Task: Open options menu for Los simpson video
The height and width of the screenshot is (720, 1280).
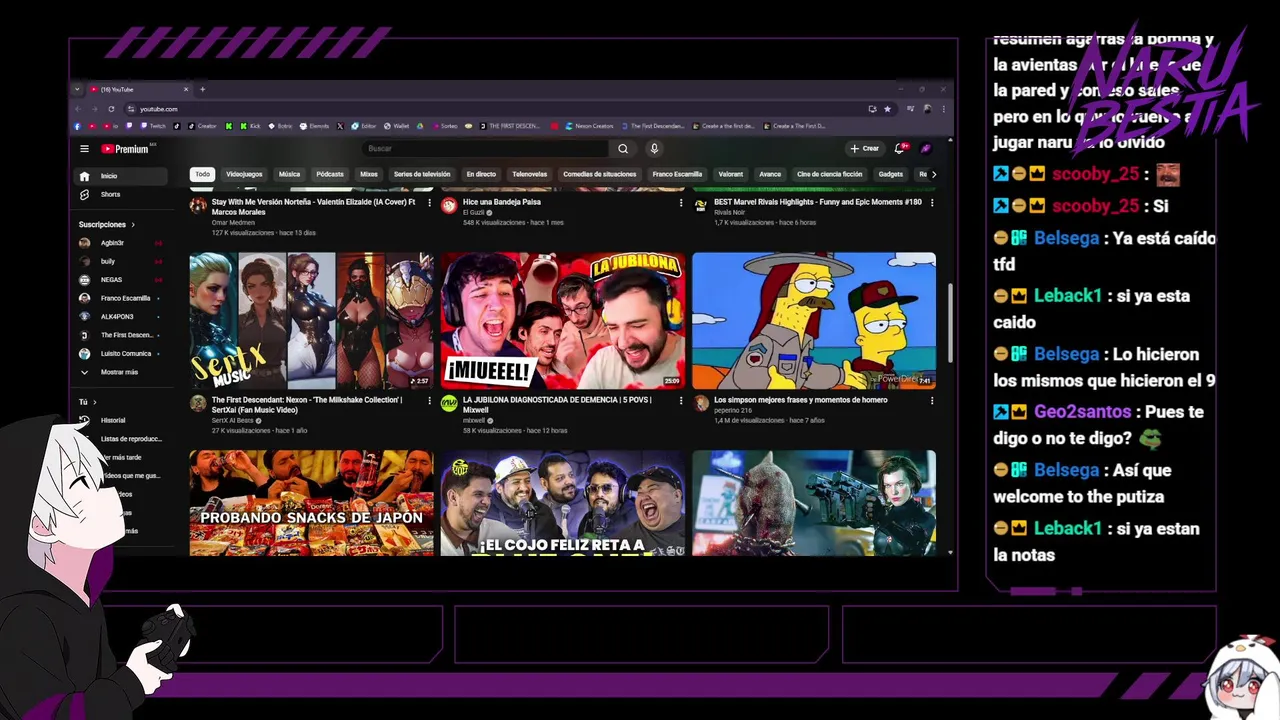Action: 932,401
